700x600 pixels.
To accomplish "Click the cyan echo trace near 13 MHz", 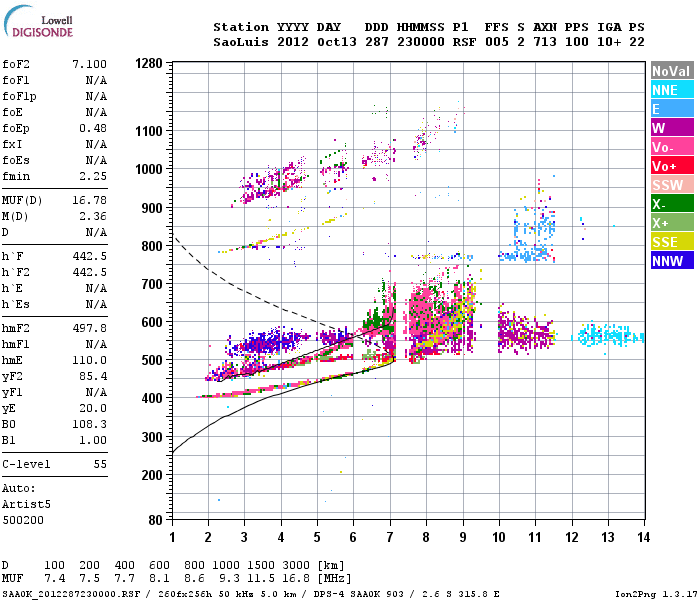I will point(609,336).
